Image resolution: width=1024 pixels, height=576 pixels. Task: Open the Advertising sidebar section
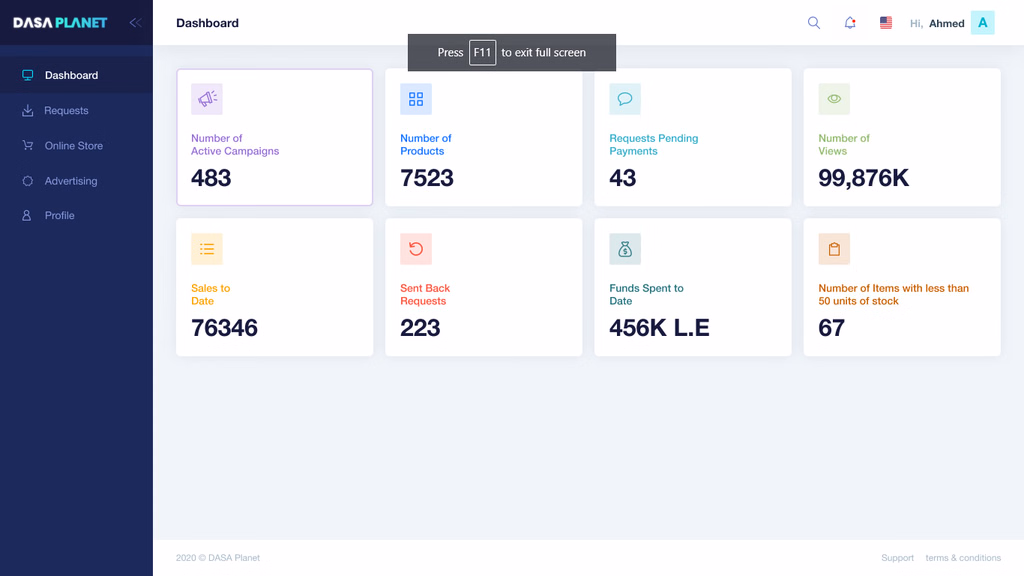[70, 181]
